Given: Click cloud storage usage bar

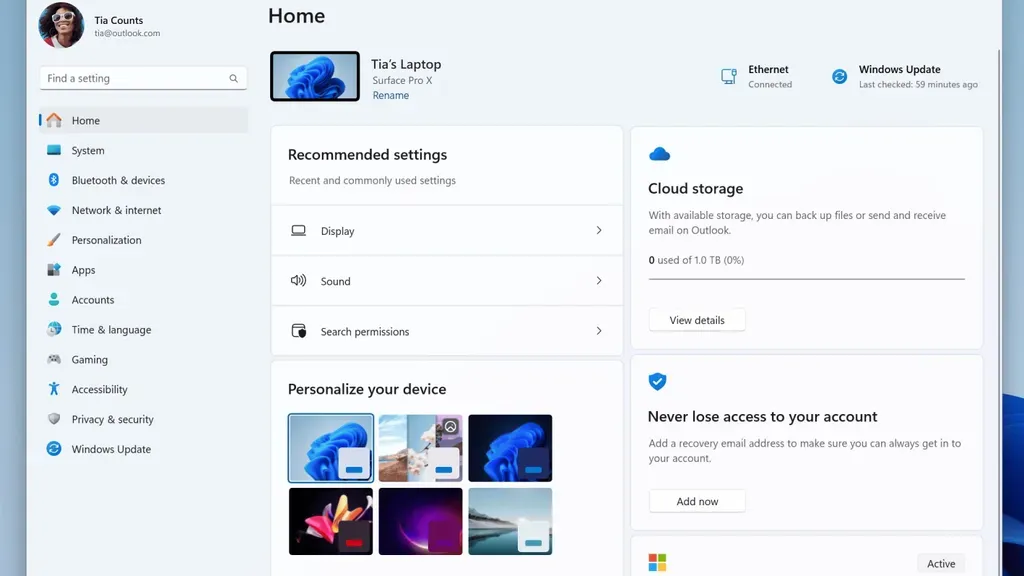Looking at the screenshot, I should coord(807,279).
